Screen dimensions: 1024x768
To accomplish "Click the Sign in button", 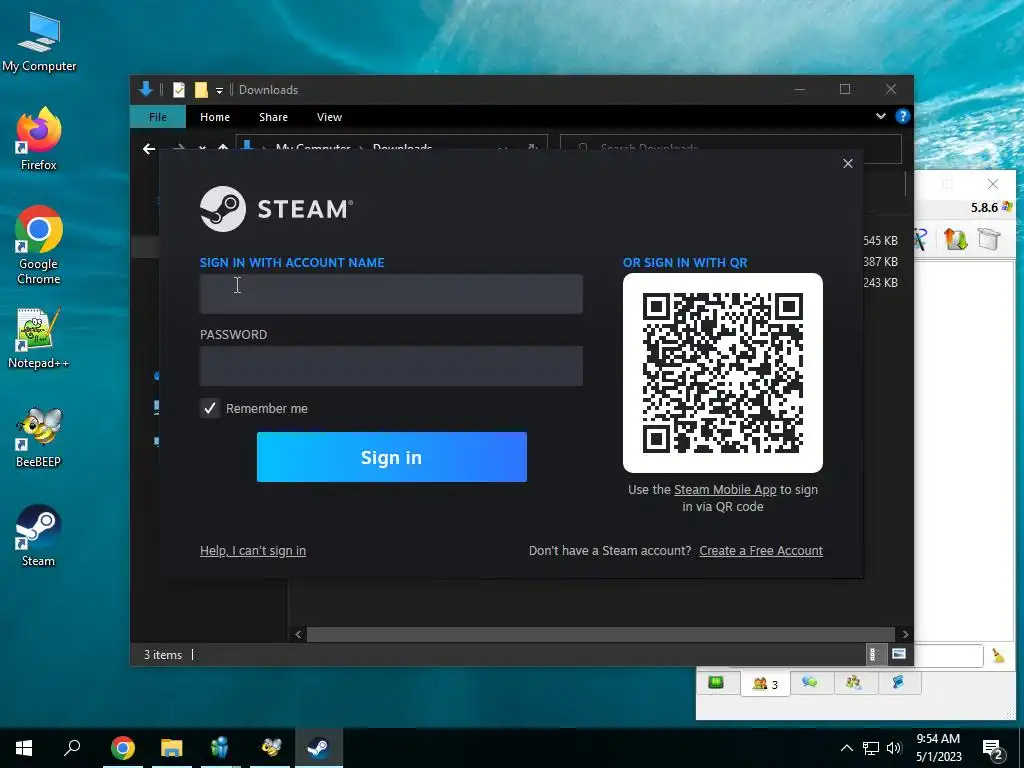I will click(392, 457).
